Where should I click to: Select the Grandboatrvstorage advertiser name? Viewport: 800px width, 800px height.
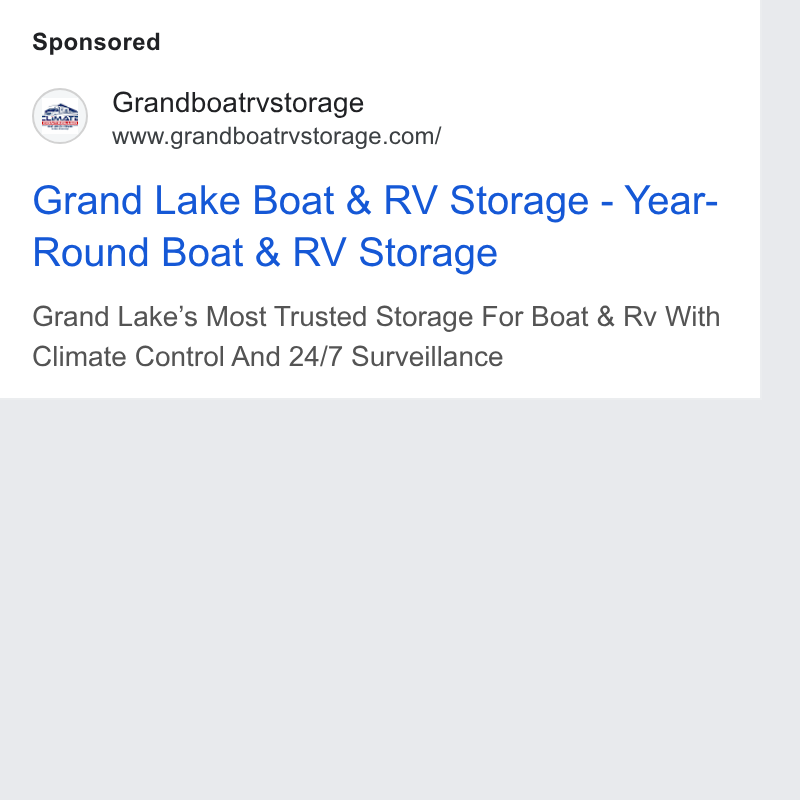(238, 103)
